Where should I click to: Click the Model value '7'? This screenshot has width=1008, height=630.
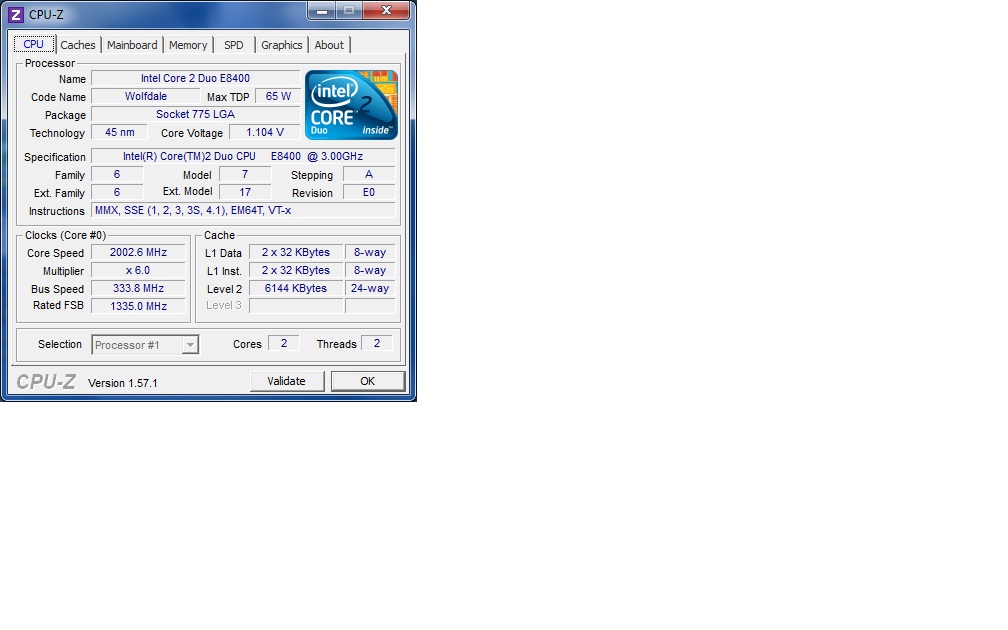[245, 174]
